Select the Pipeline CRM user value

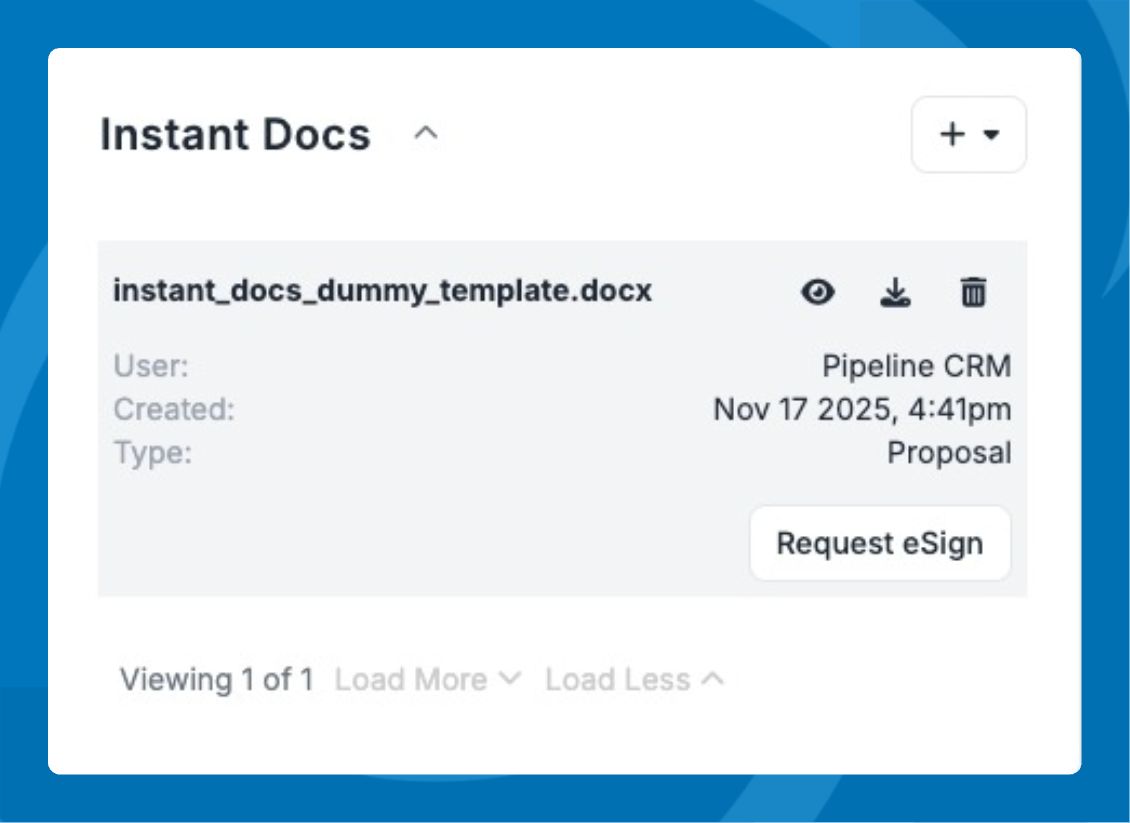pyautogui.click(x=916, y=366)
